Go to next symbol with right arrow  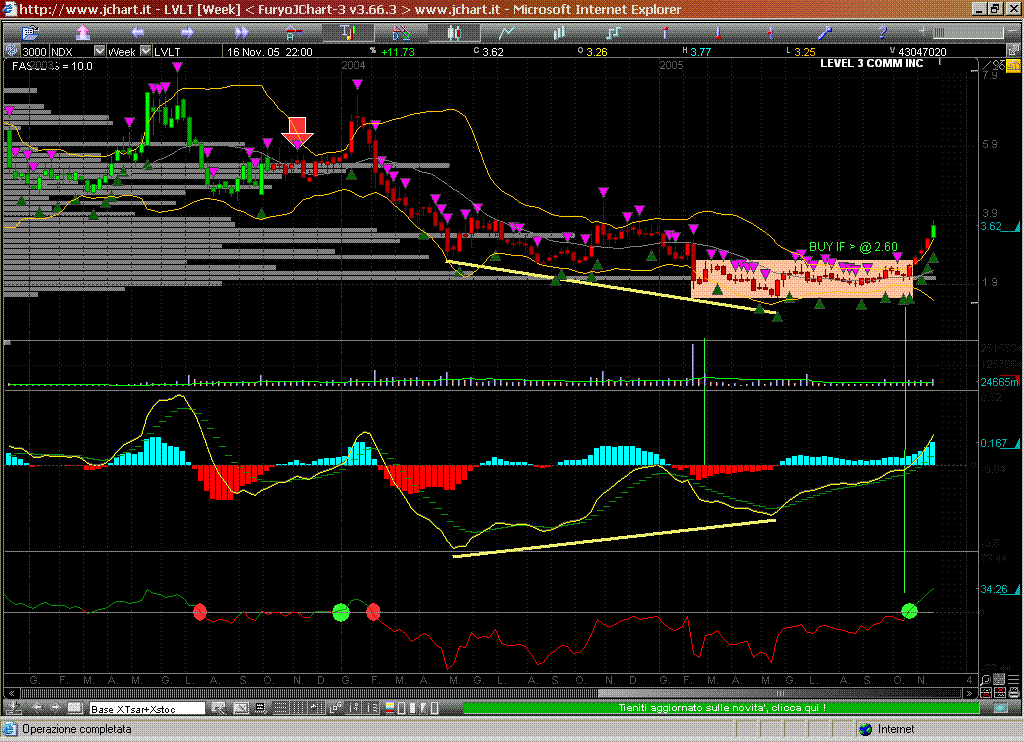(190, 32)
